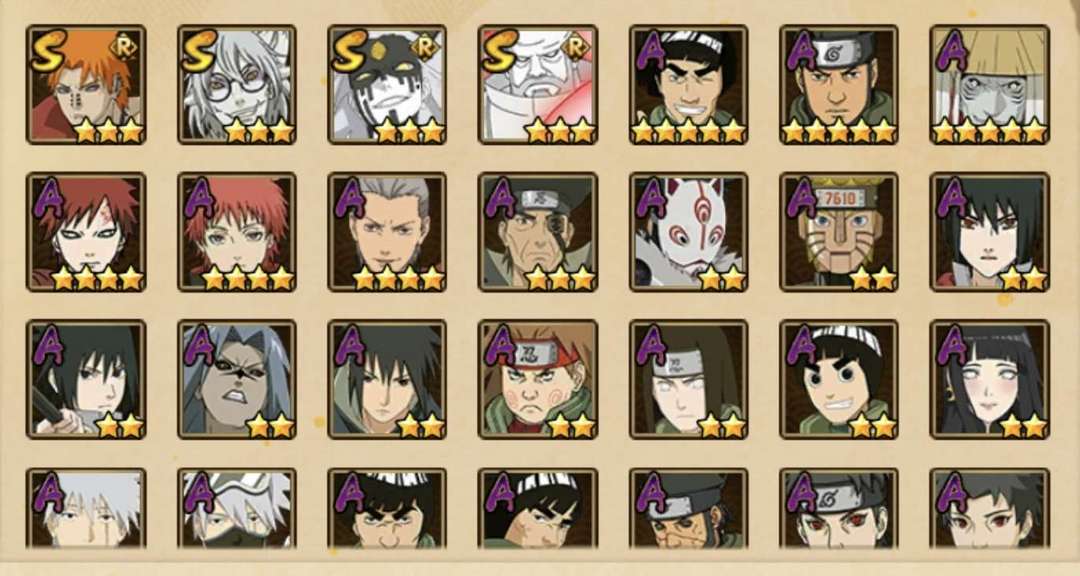Select the S-rank white-haired ninja with glasses
This screenshot has width=1080, height=576.
(237, 85)
